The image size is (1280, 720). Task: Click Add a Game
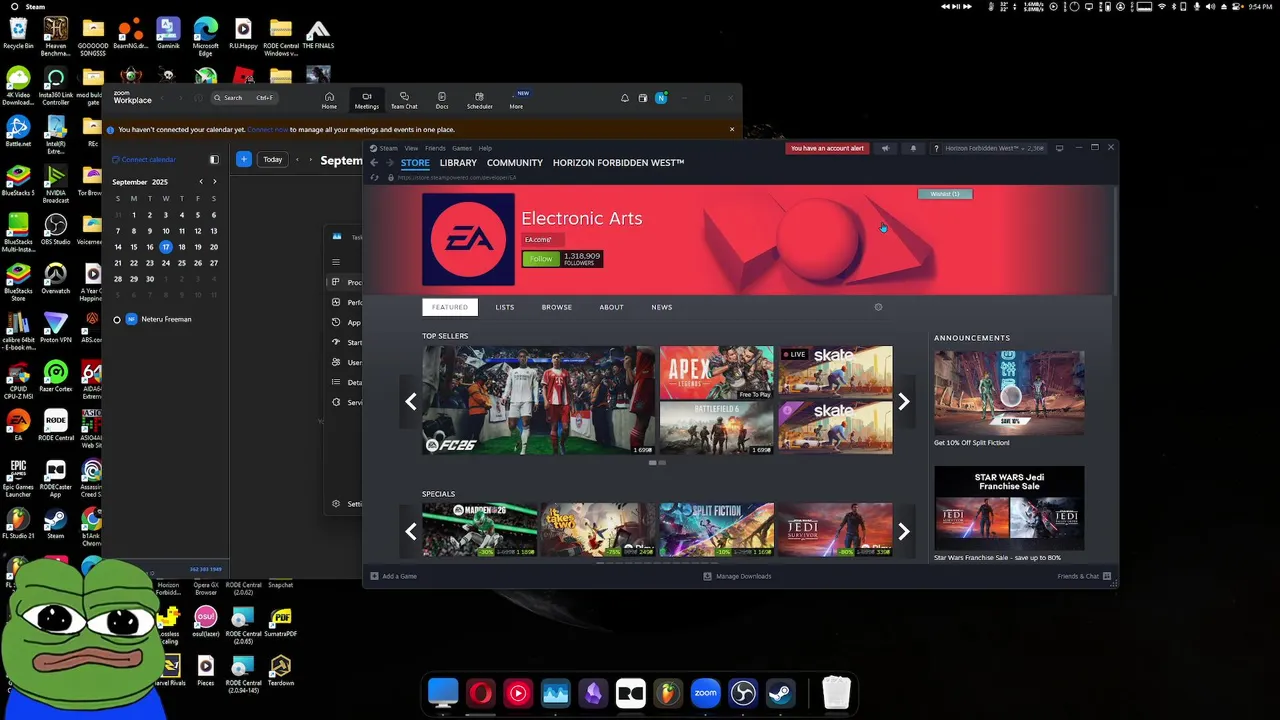click(x=394, y=576)
